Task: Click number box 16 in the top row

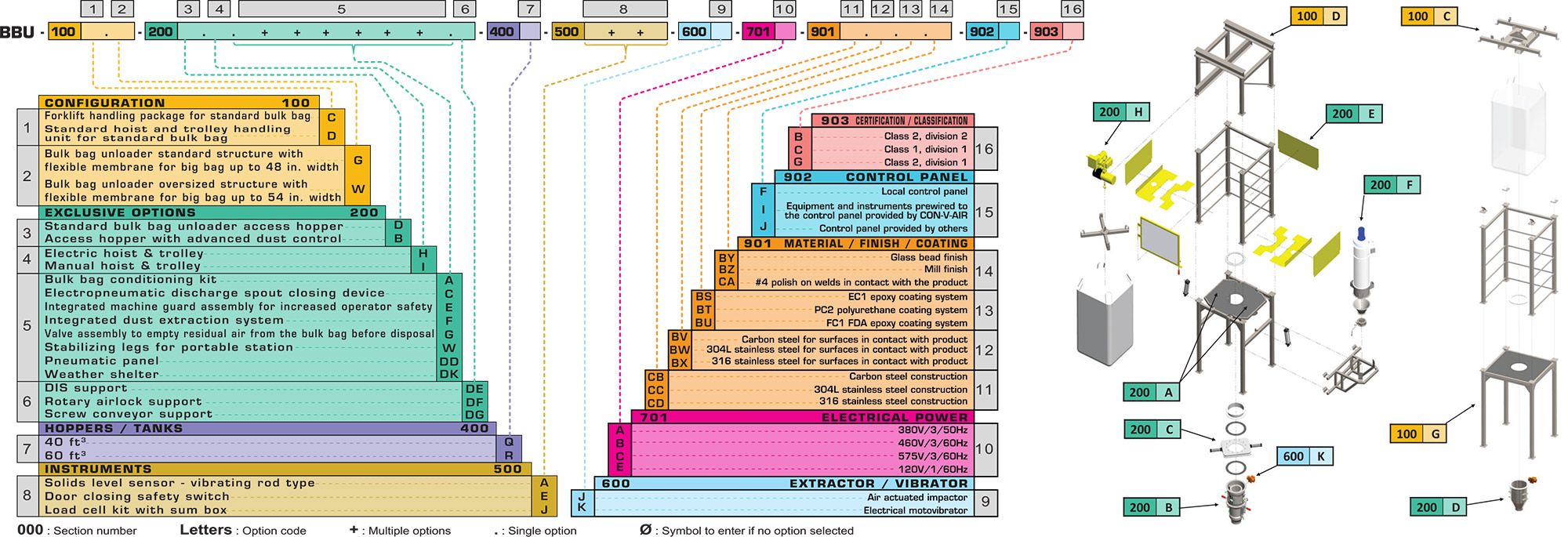Action: (x=1072, y=9)
